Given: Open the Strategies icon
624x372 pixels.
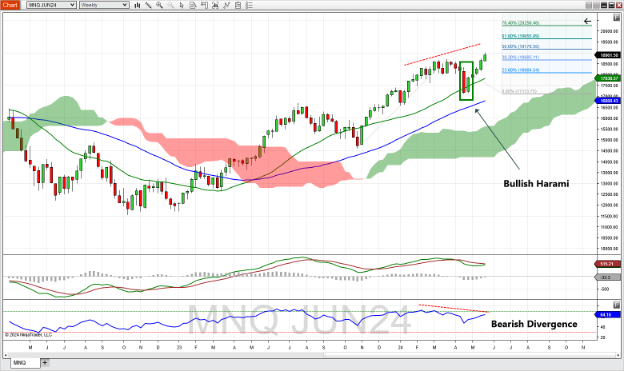Looking at the screenshot, I should [238, 5].
